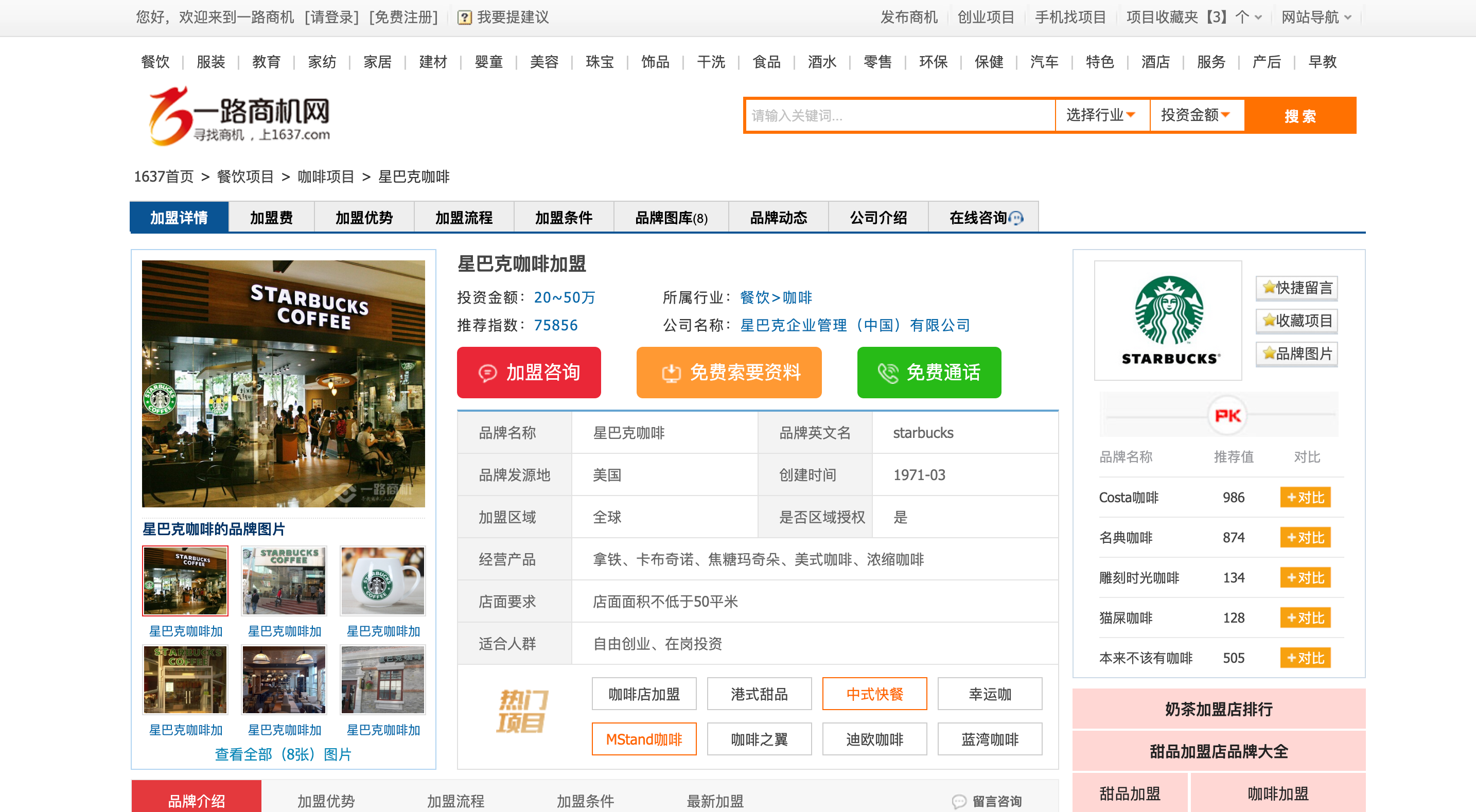Screen dimensions: 1476x812
Task: Click the 请登录 link
Action: pos(332,18)
